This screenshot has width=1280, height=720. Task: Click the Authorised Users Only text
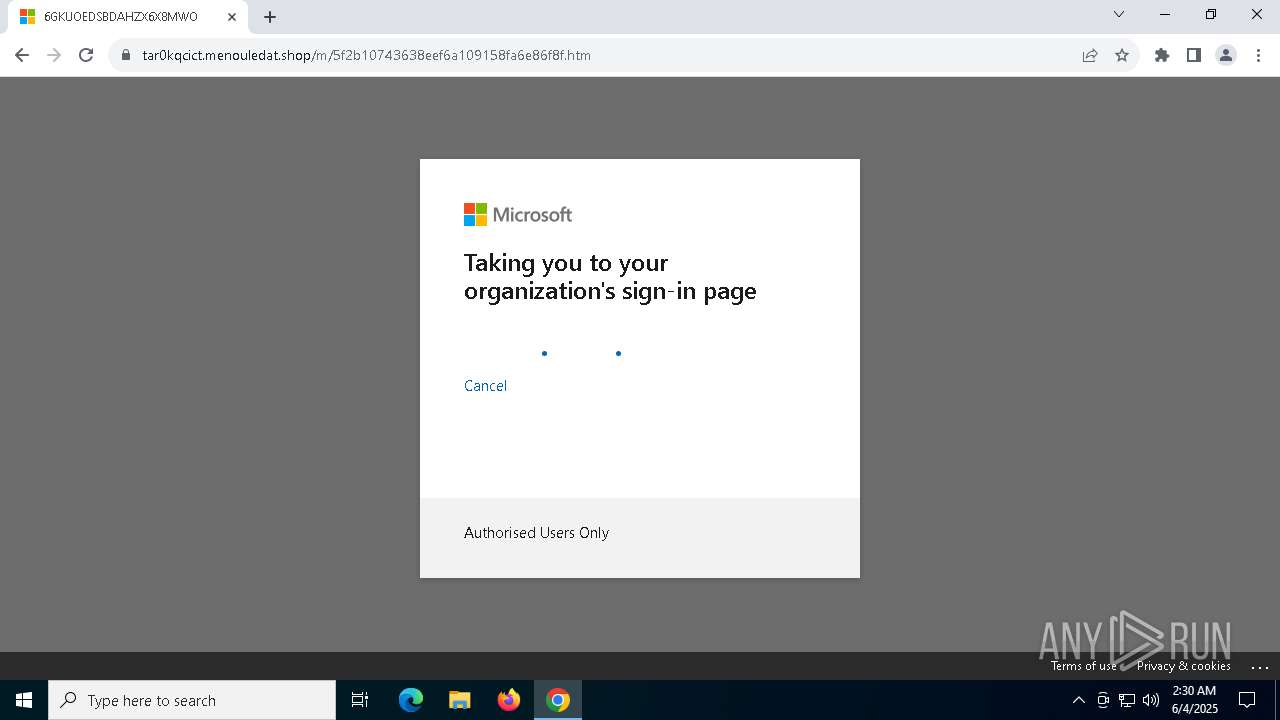pyautogui.click(x=536, y=533)
